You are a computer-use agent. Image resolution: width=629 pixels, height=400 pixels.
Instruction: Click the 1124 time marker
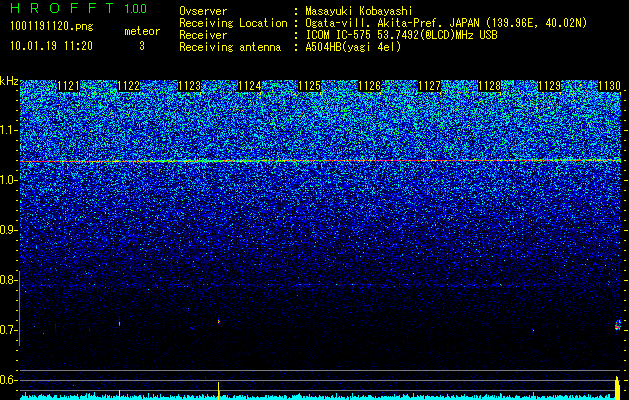[x=249, y=86]
